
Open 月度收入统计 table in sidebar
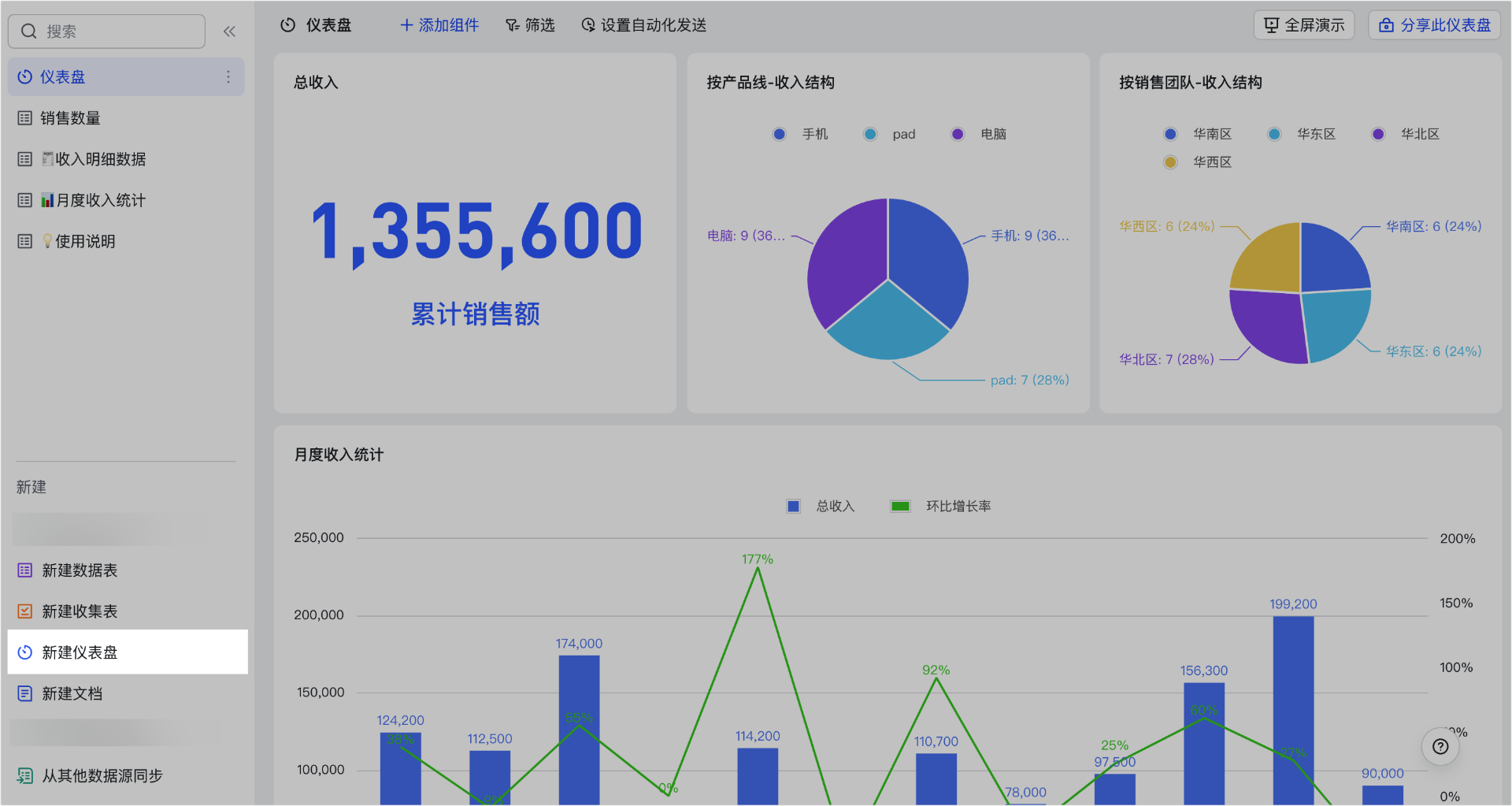126,200
